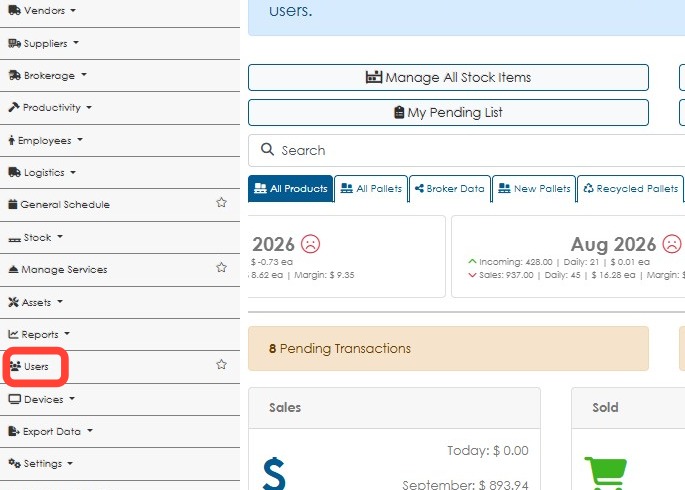The height and width of the screenshot is (490, 685).
Task: Click the magnifier icon in the search box
Action: tap(267, 150)
